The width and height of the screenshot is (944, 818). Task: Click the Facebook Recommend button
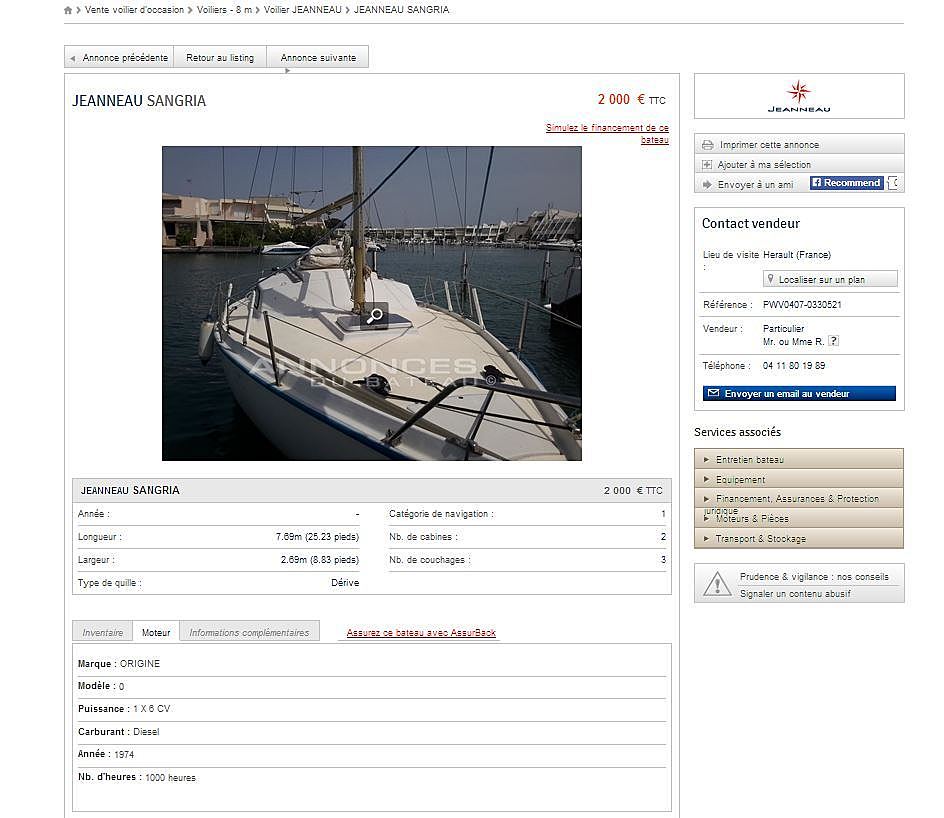(x=846, y=183)
